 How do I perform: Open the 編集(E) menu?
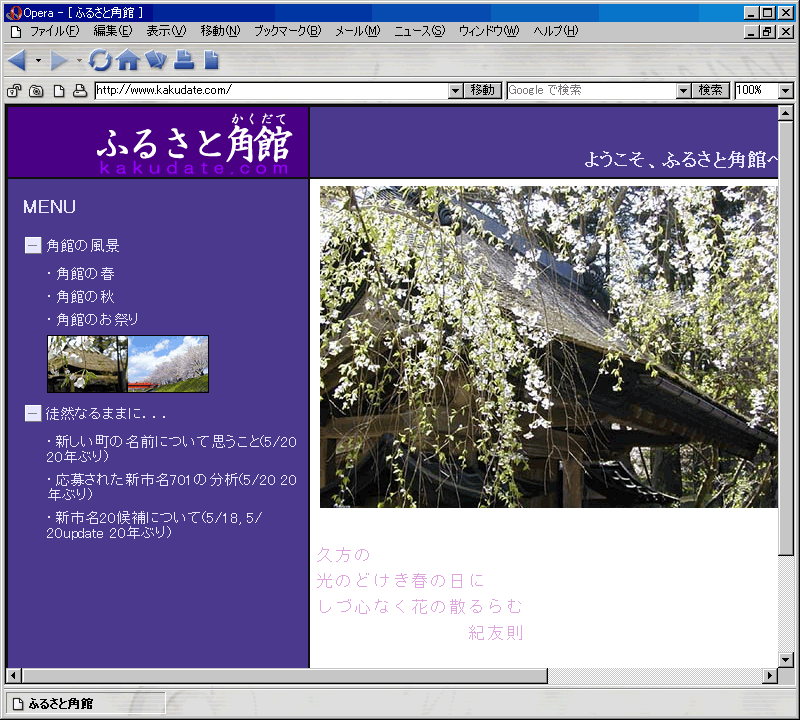click(x=113, y=31)
